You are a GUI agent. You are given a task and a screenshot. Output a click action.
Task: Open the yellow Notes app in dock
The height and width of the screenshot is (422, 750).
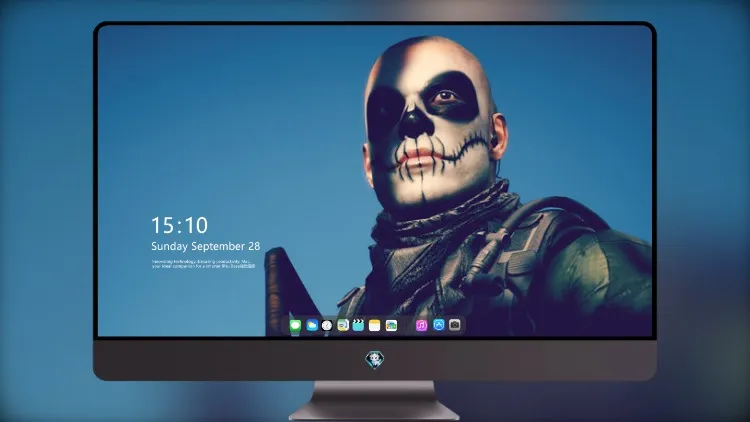(375, 326)
